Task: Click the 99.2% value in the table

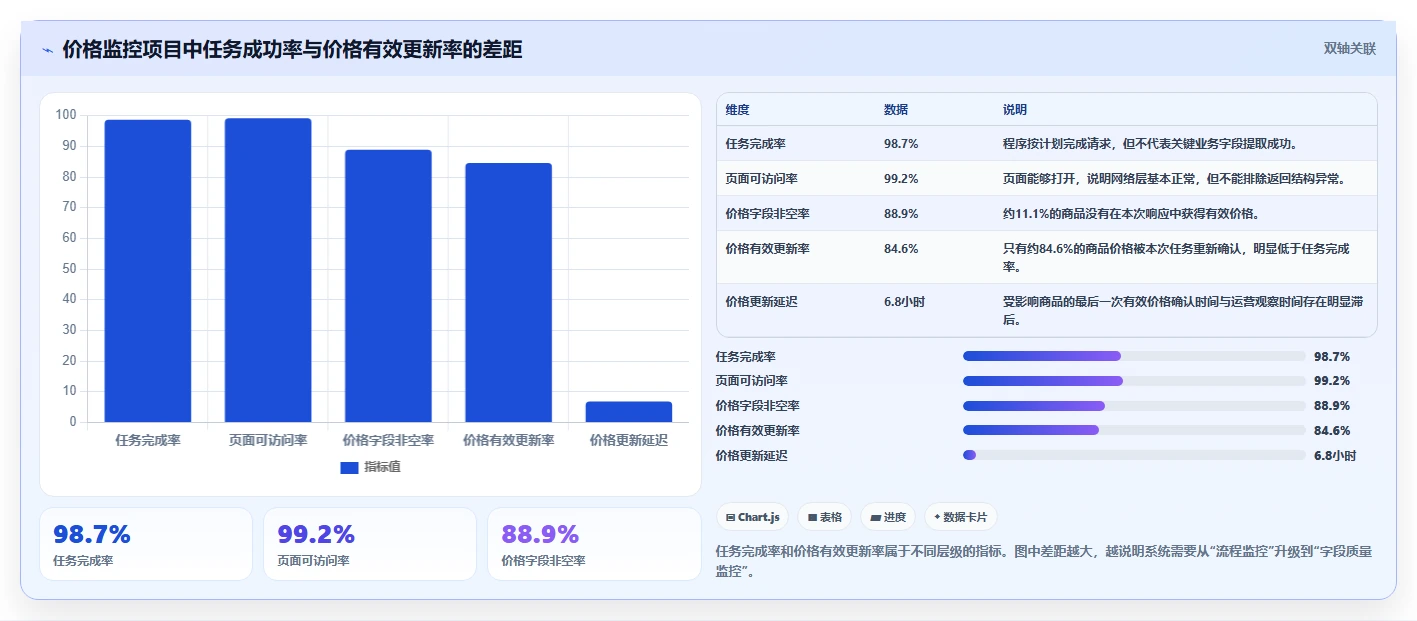Action: point(901,179)
